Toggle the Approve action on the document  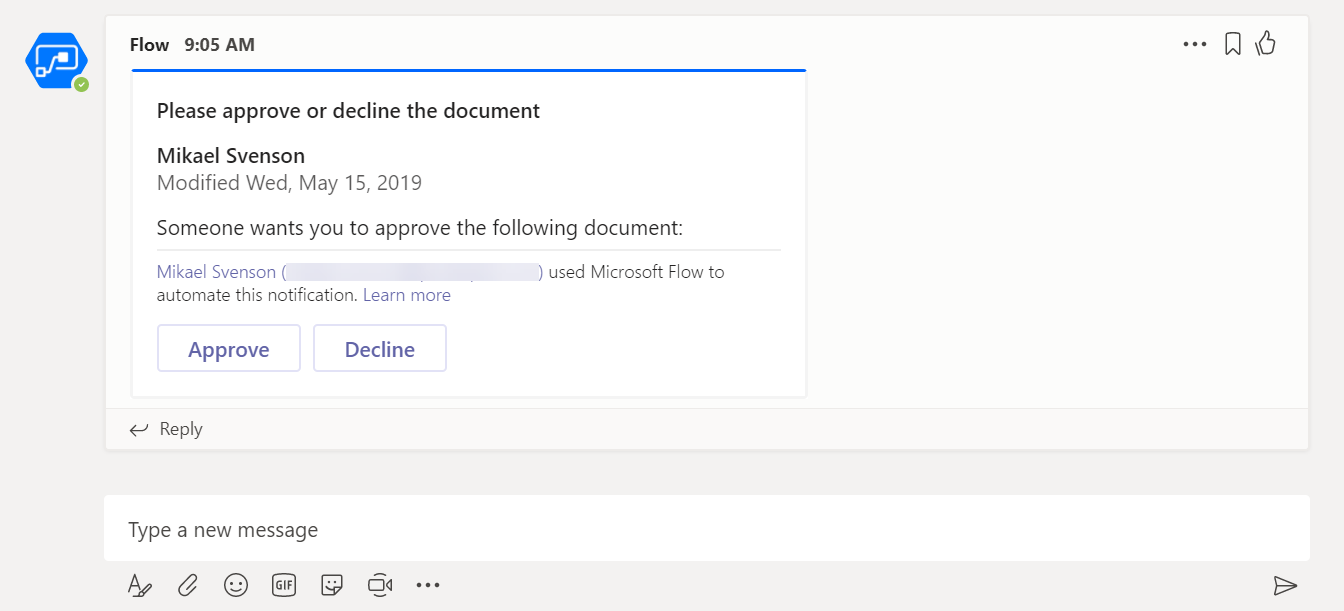point(228,348)
